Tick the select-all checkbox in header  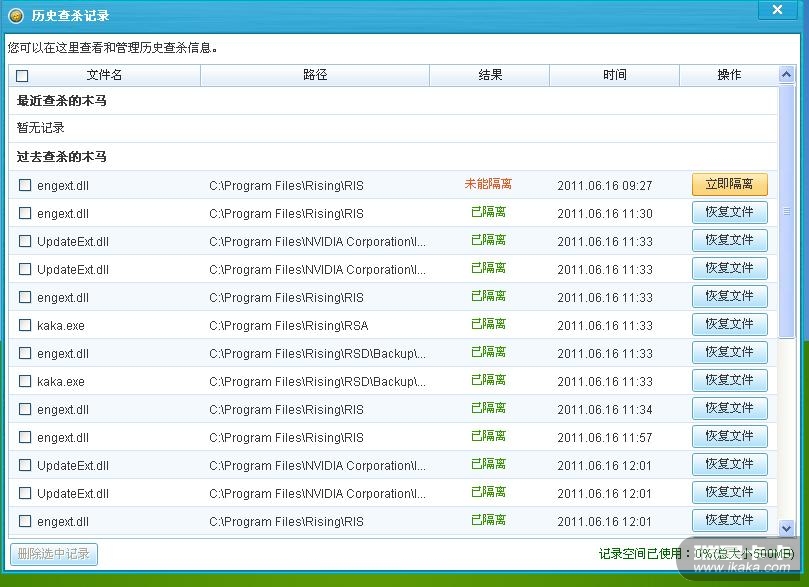(x=22, y=76)
